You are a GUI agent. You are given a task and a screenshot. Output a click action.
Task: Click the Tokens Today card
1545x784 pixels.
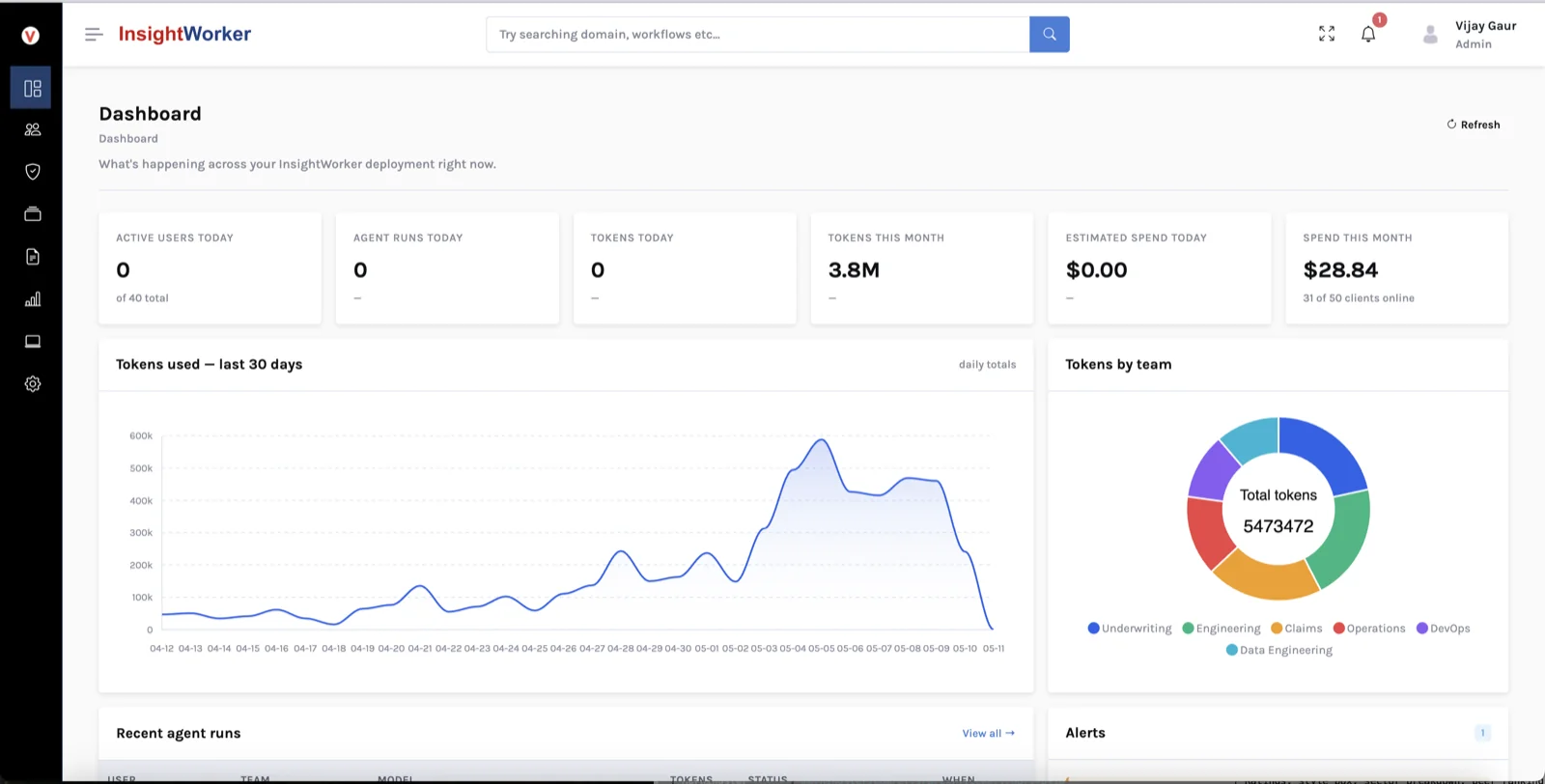tap(685, 268)
